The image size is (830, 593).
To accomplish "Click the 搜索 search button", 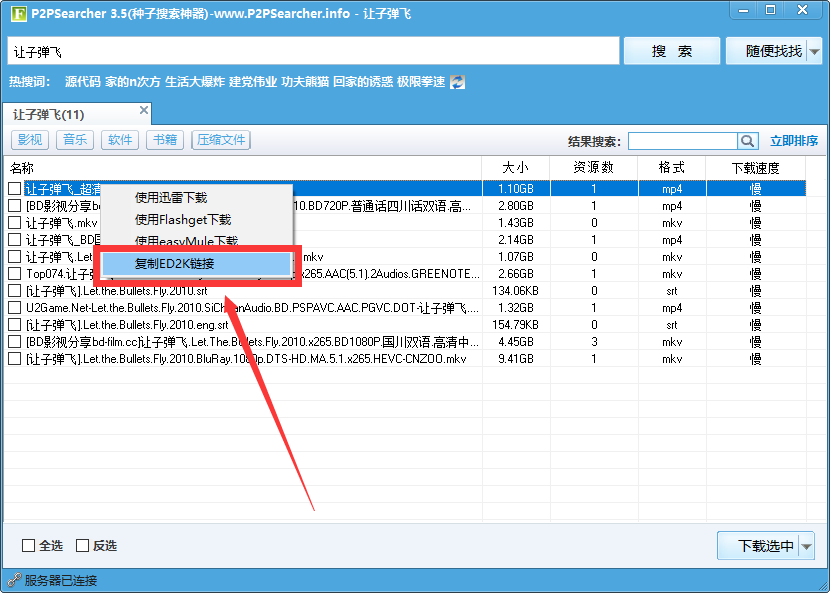I will [x=672, y=51].
